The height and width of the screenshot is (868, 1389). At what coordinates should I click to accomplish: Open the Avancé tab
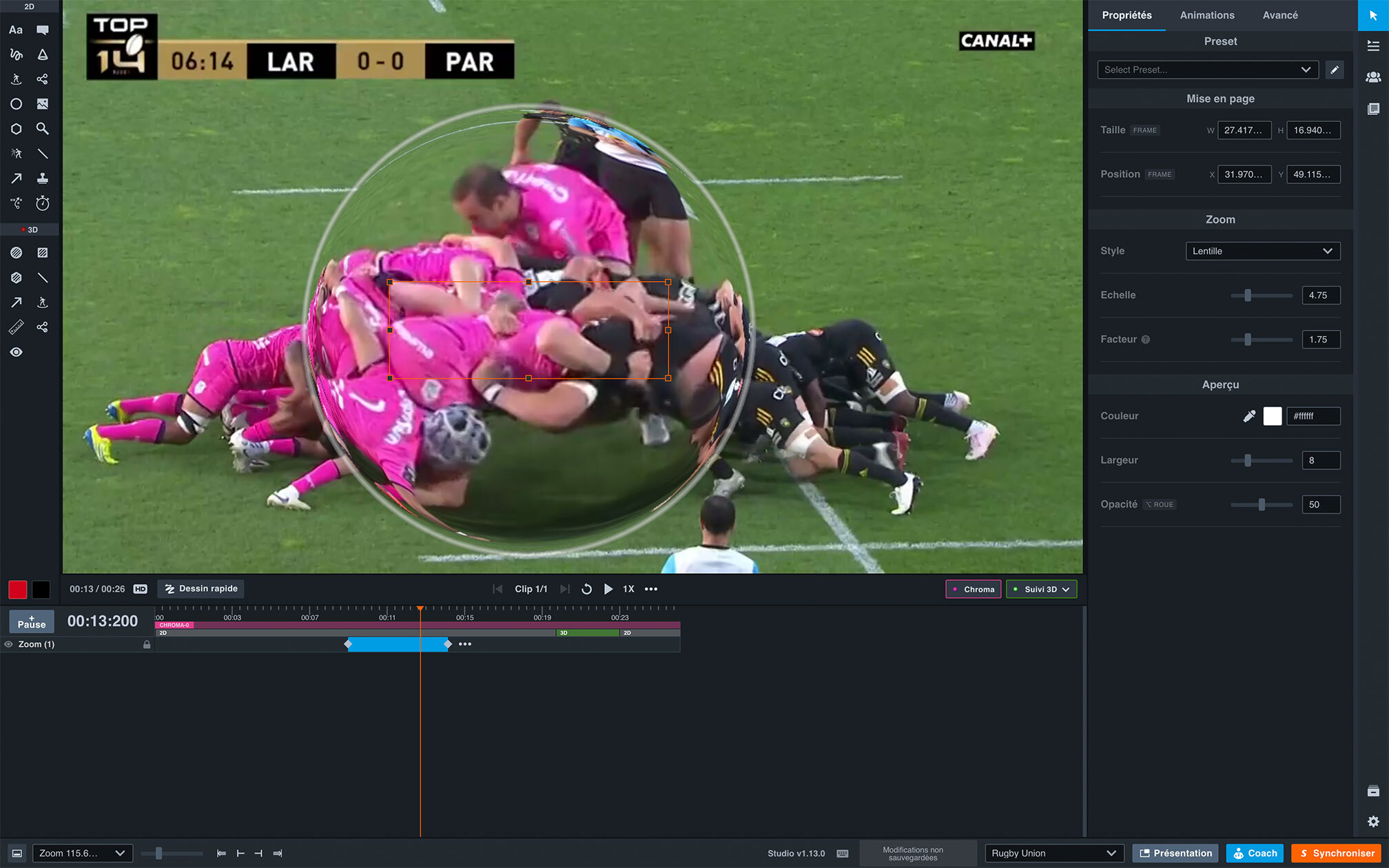(x=1279, y=15)
